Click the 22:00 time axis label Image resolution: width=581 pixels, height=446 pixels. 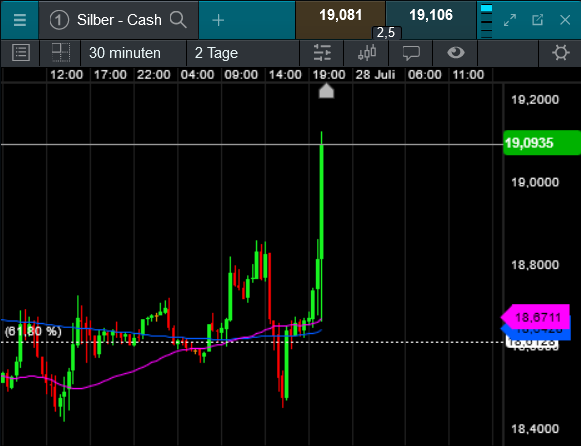click(153, 75)
